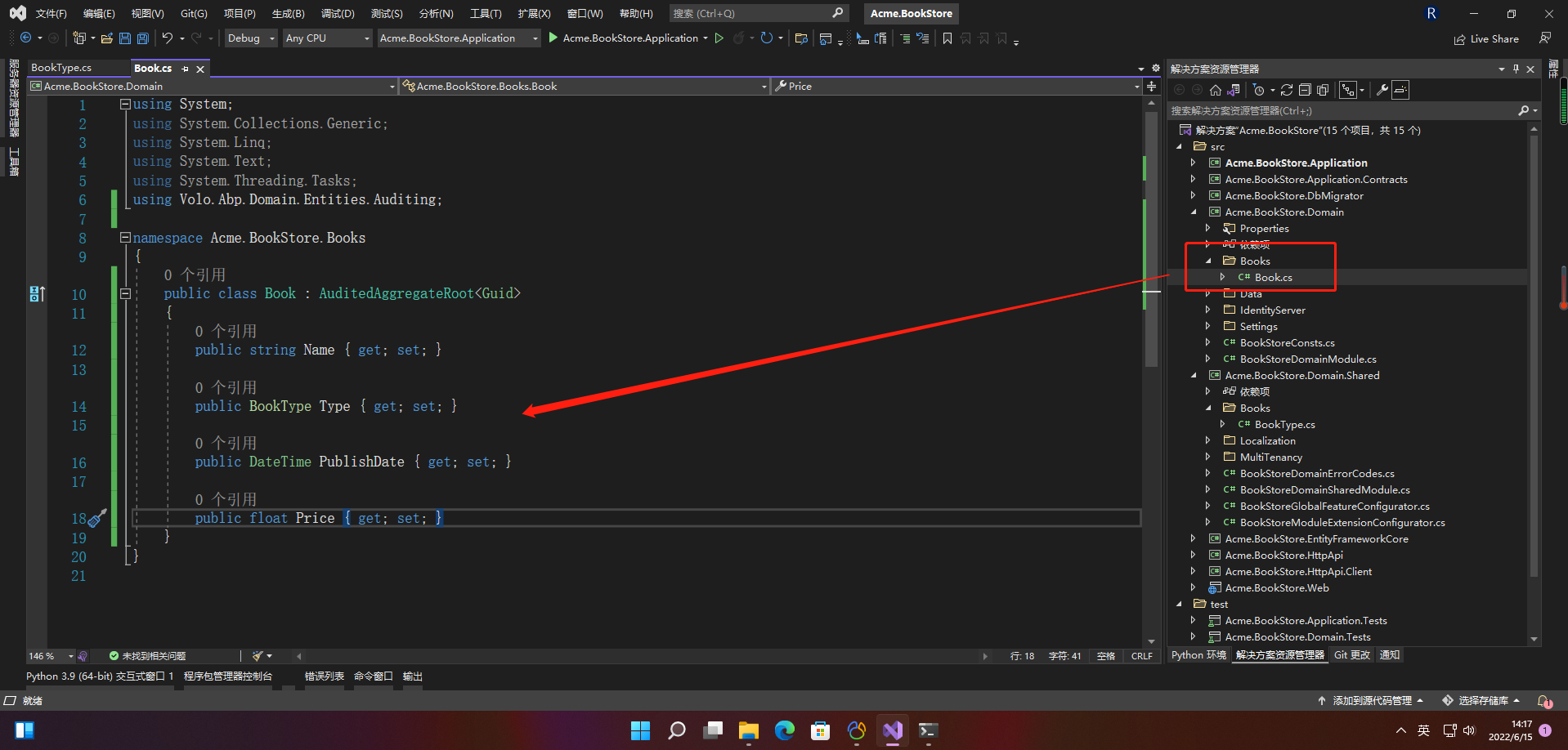This screenshot has width=1568, height=750.
Task: Open the Debug configuration dropdown
Action: pos(251,38)
